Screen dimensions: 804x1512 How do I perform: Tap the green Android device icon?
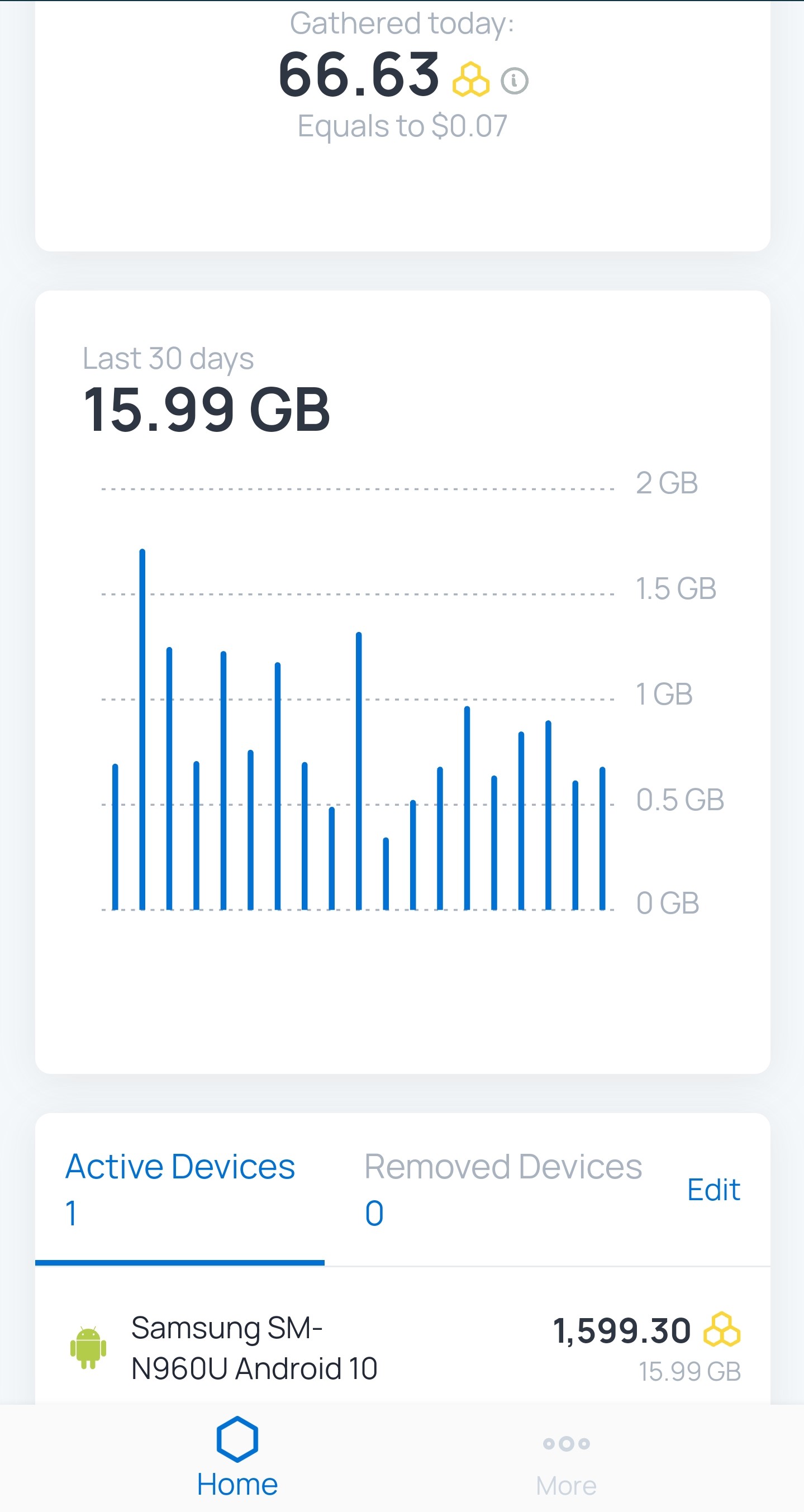(x=89, y=1348)
